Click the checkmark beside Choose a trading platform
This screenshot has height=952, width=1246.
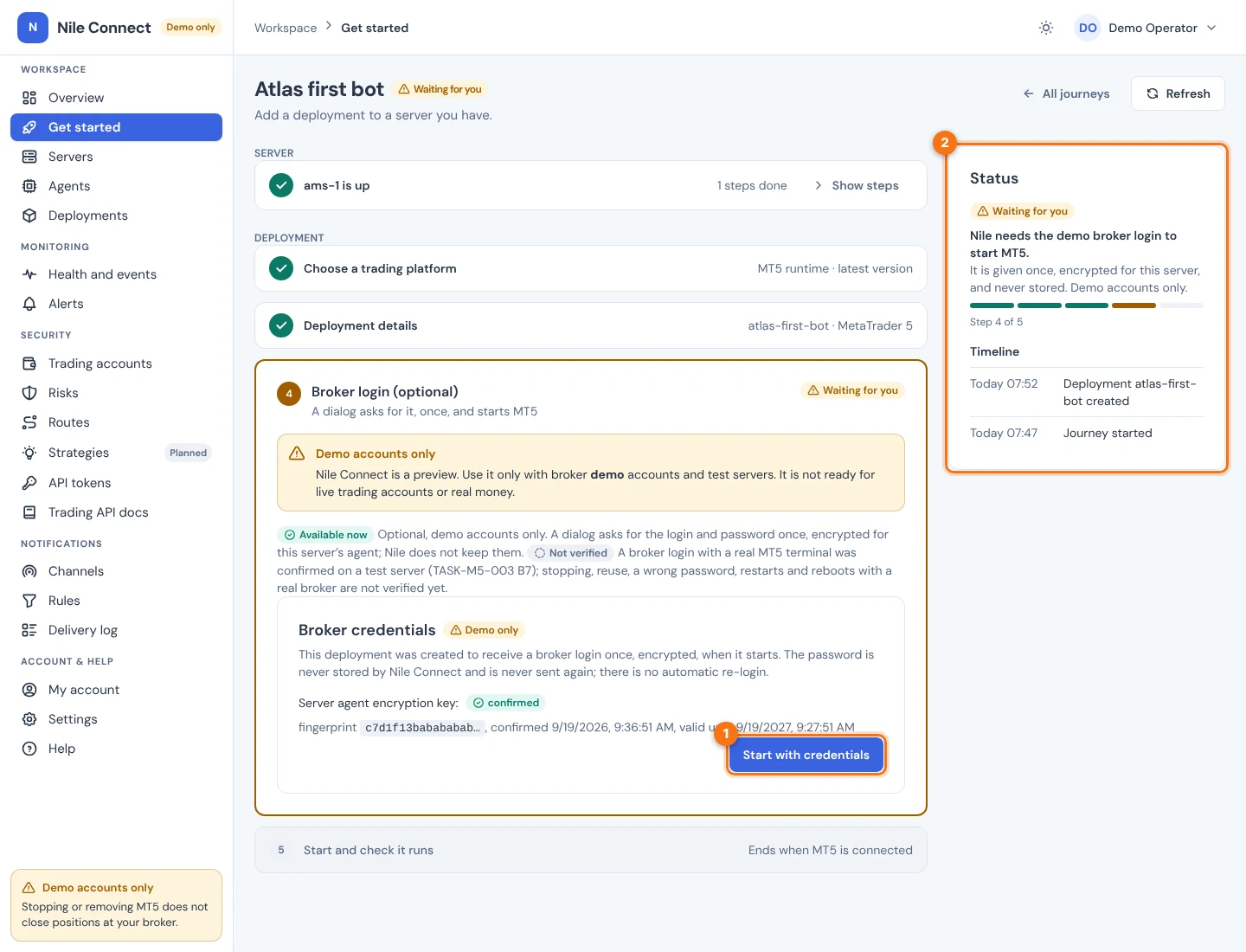pos(281,268)
